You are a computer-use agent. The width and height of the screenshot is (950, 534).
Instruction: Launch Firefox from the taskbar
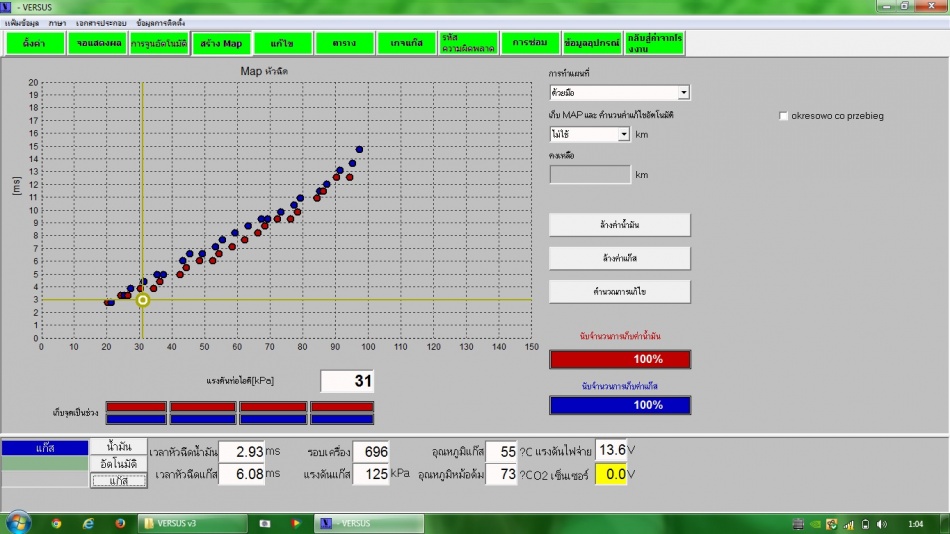(120, 523)
